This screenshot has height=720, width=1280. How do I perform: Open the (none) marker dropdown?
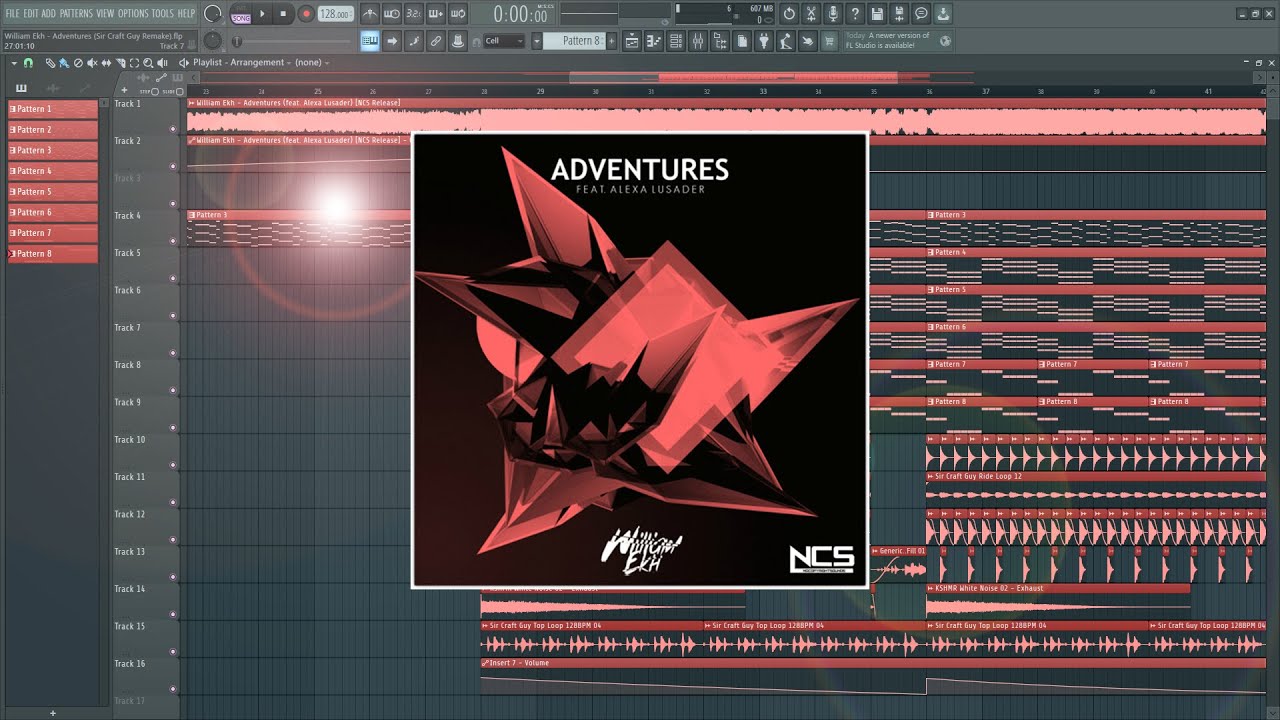coord(312,62)
